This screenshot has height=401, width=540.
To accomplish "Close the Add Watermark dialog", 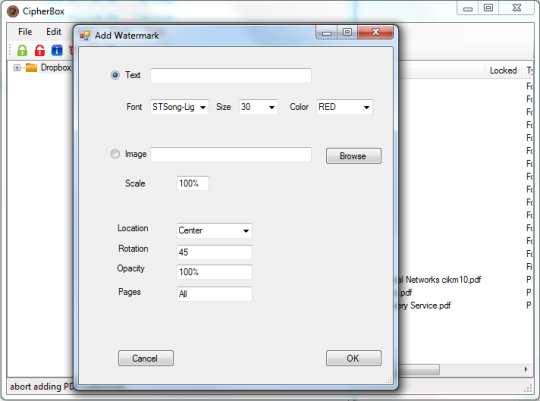I will tap(376, 32).
